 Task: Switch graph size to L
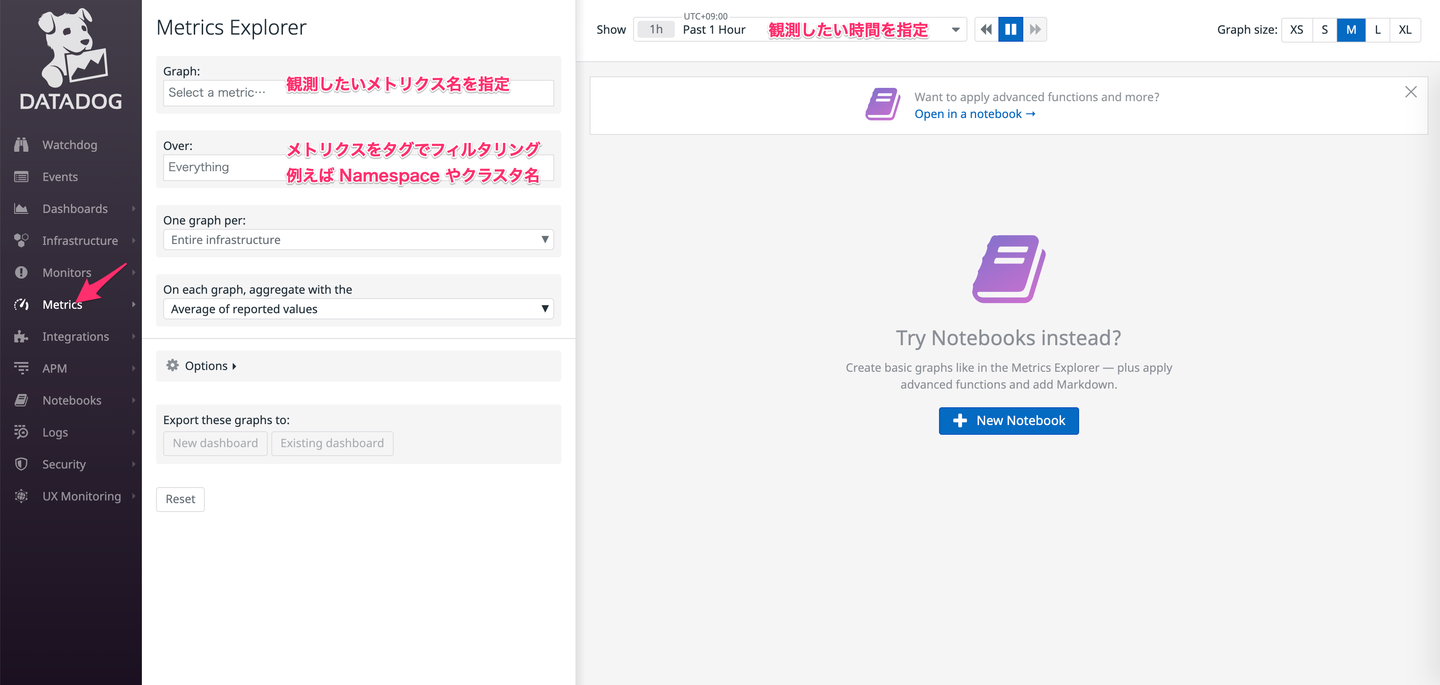pos(1377,30)
